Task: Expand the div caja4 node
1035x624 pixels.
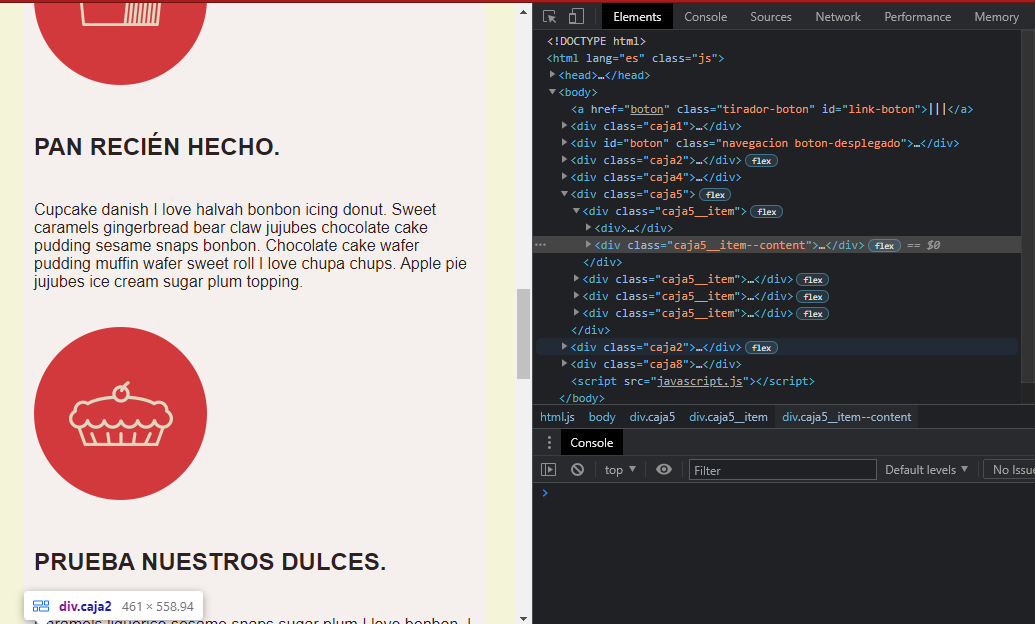Action: [x=564, y=176]
